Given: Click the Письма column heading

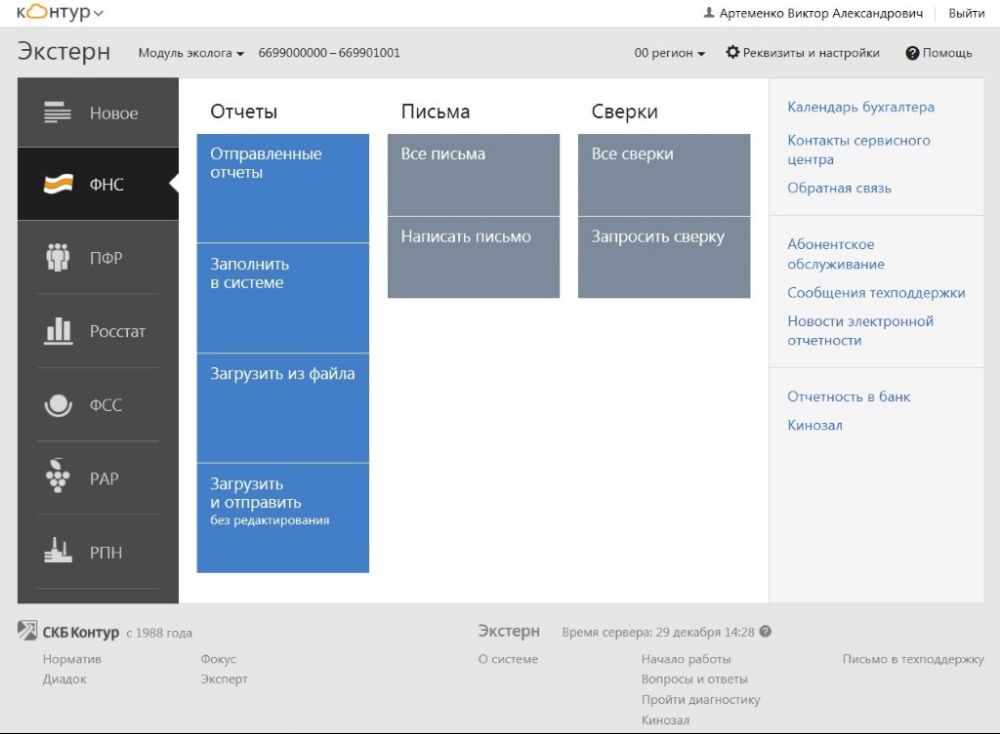Looking at the screenshot, I should [x=436, y=112].
